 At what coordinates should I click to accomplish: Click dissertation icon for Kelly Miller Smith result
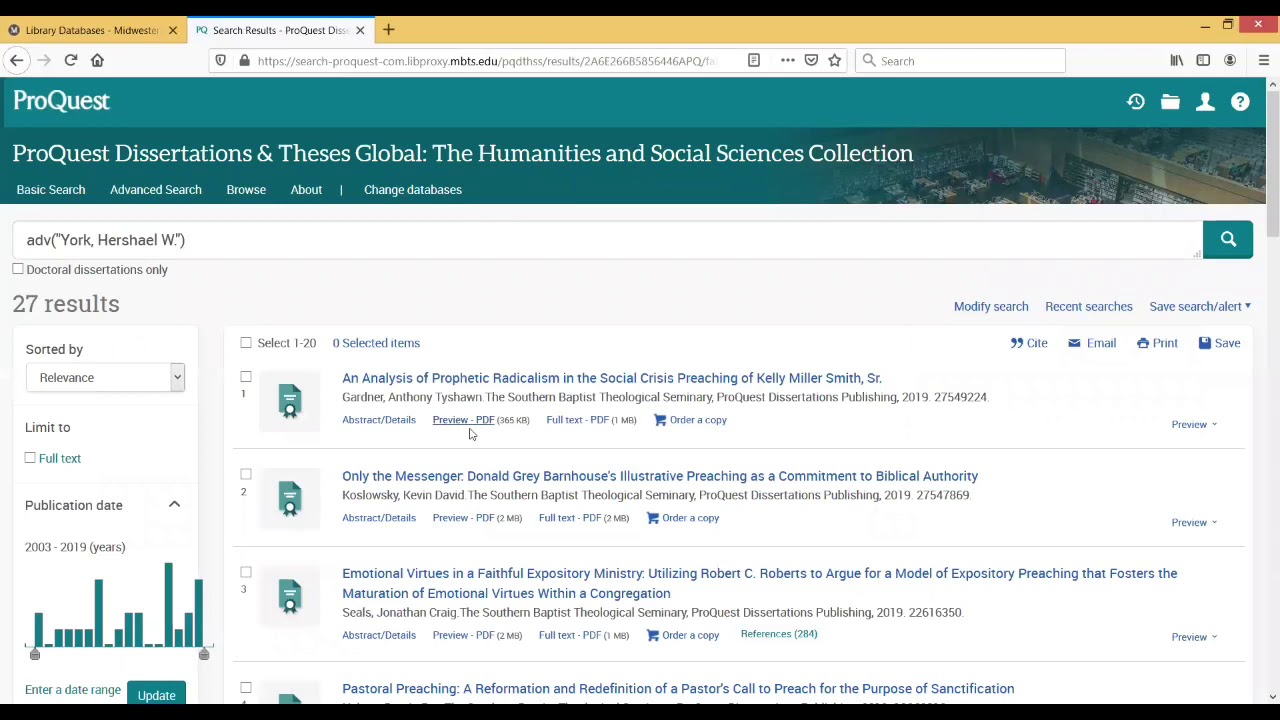click(290, 400)
